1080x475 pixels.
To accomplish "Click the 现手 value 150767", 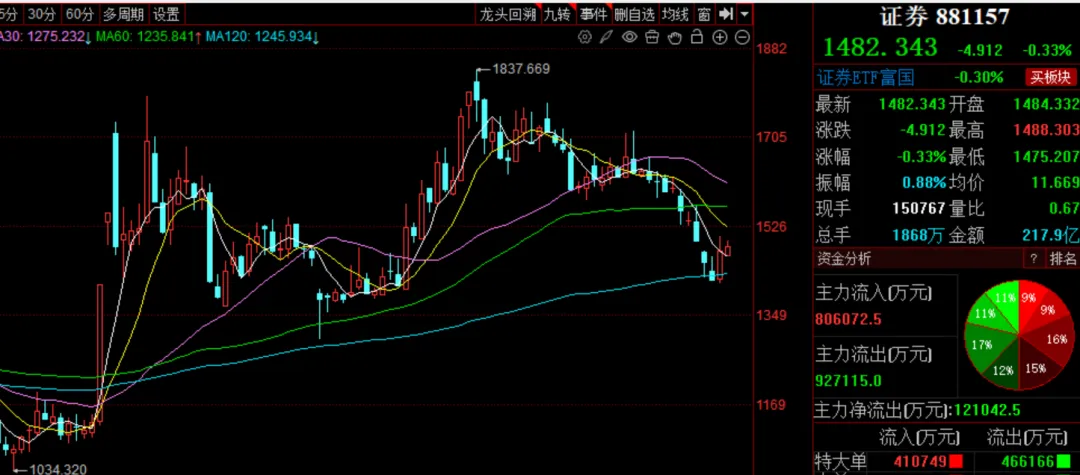I will point(918,209).
